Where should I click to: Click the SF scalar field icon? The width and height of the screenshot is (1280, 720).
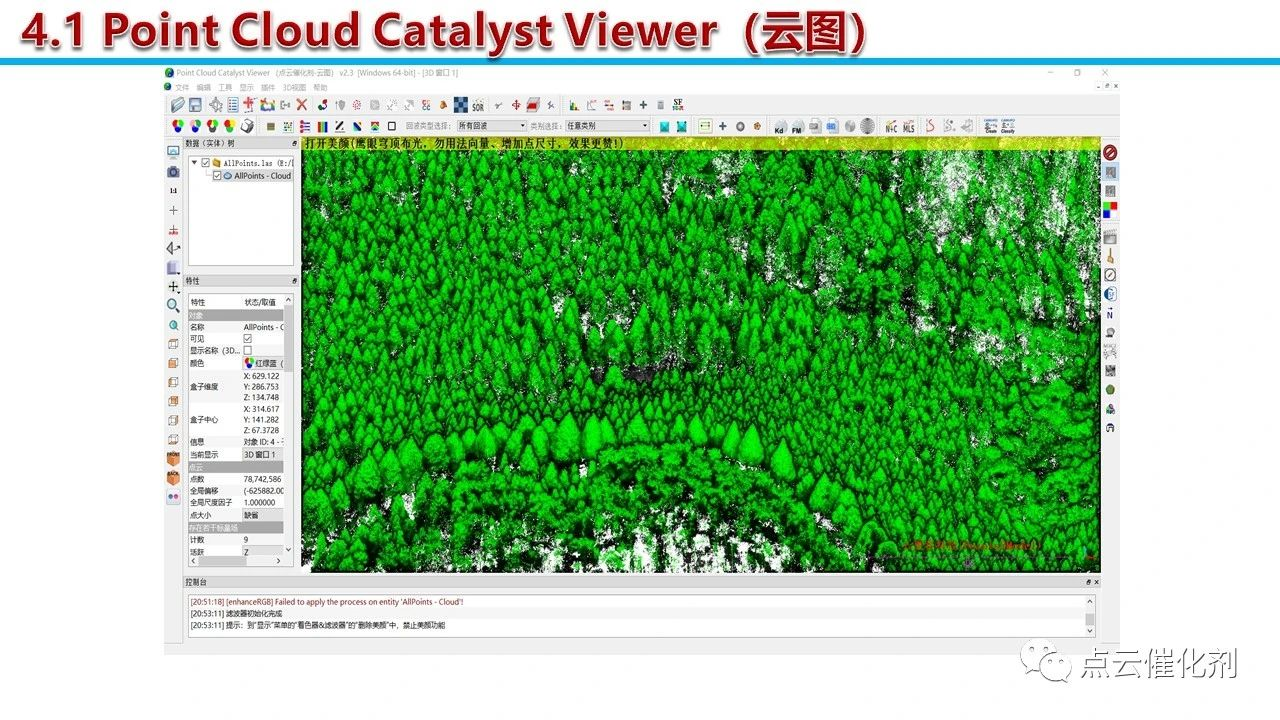point(678,104)
